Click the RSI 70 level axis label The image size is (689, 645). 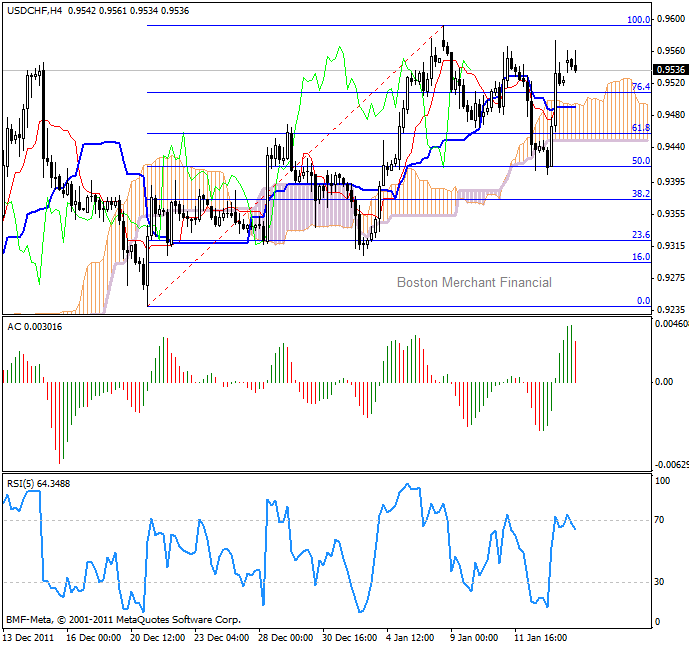tap(659, 520)
